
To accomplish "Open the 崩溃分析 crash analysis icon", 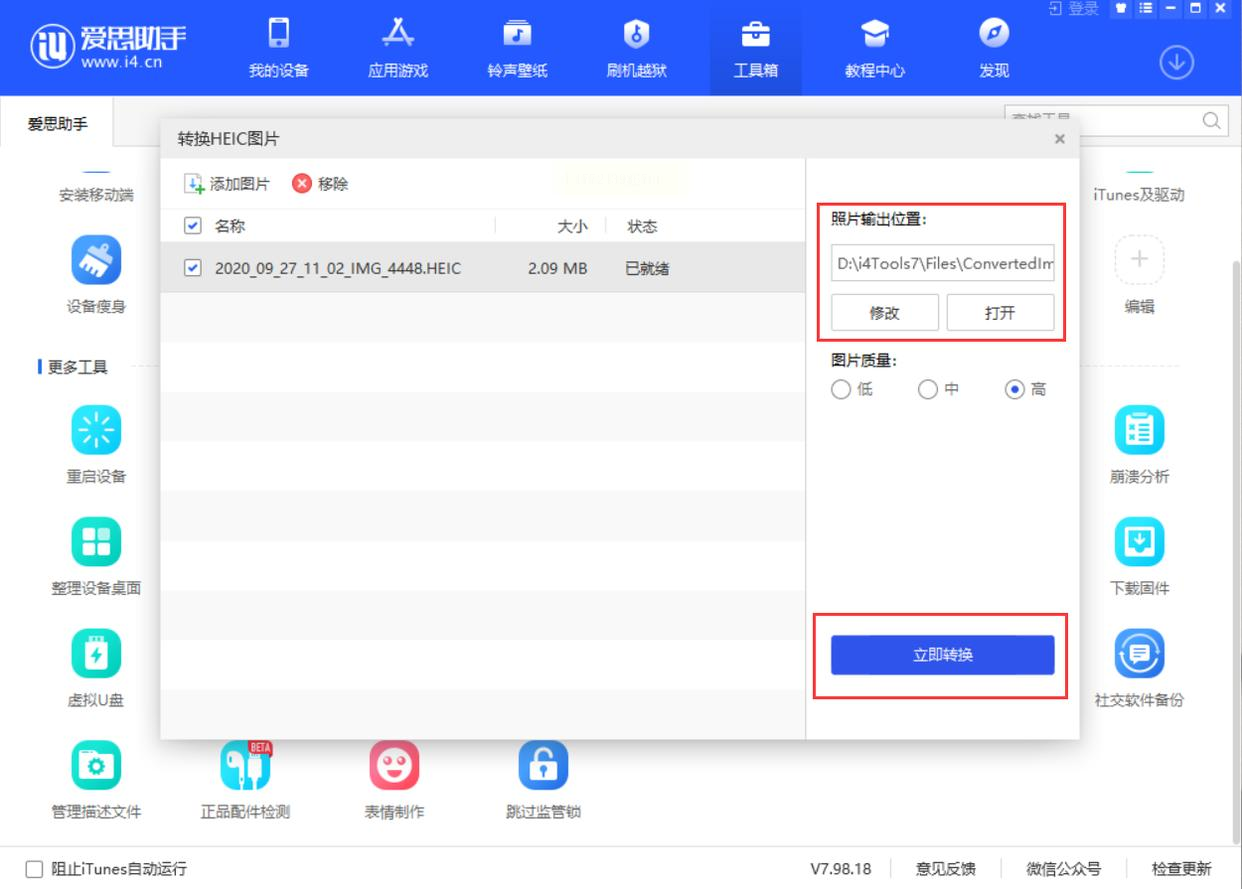I will 1139,431.
